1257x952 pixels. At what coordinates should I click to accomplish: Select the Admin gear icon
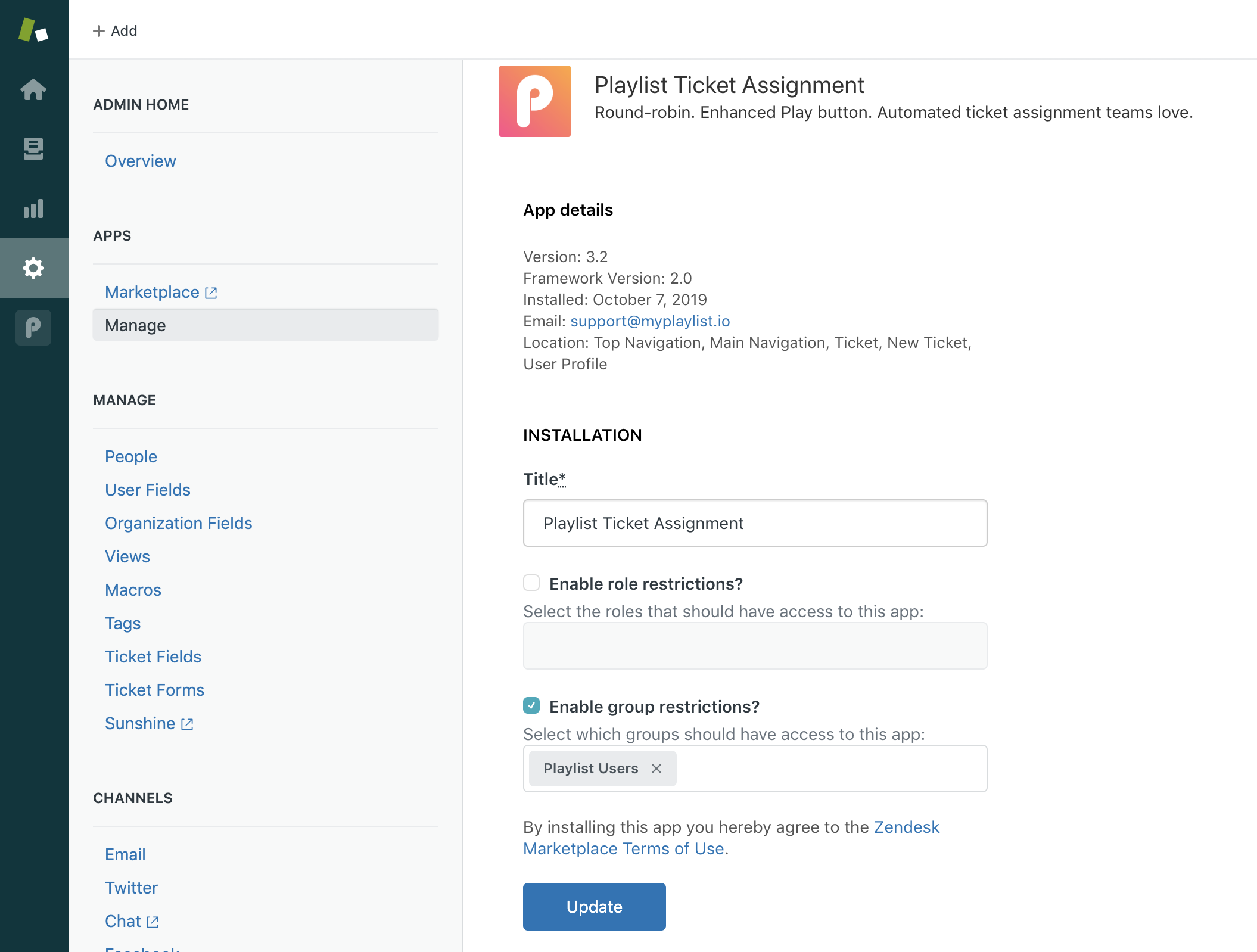(x=33, y=268)
